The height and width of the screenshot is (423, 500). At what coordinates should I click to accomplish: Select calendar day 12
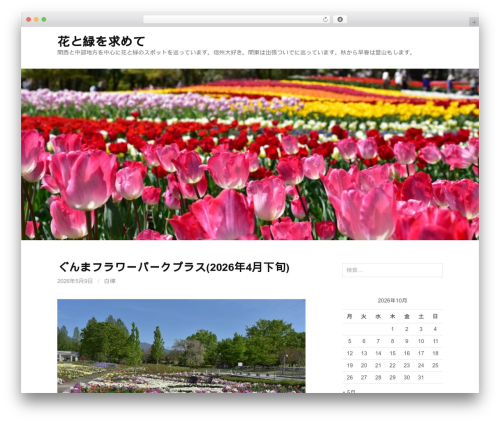pos(350,353)
